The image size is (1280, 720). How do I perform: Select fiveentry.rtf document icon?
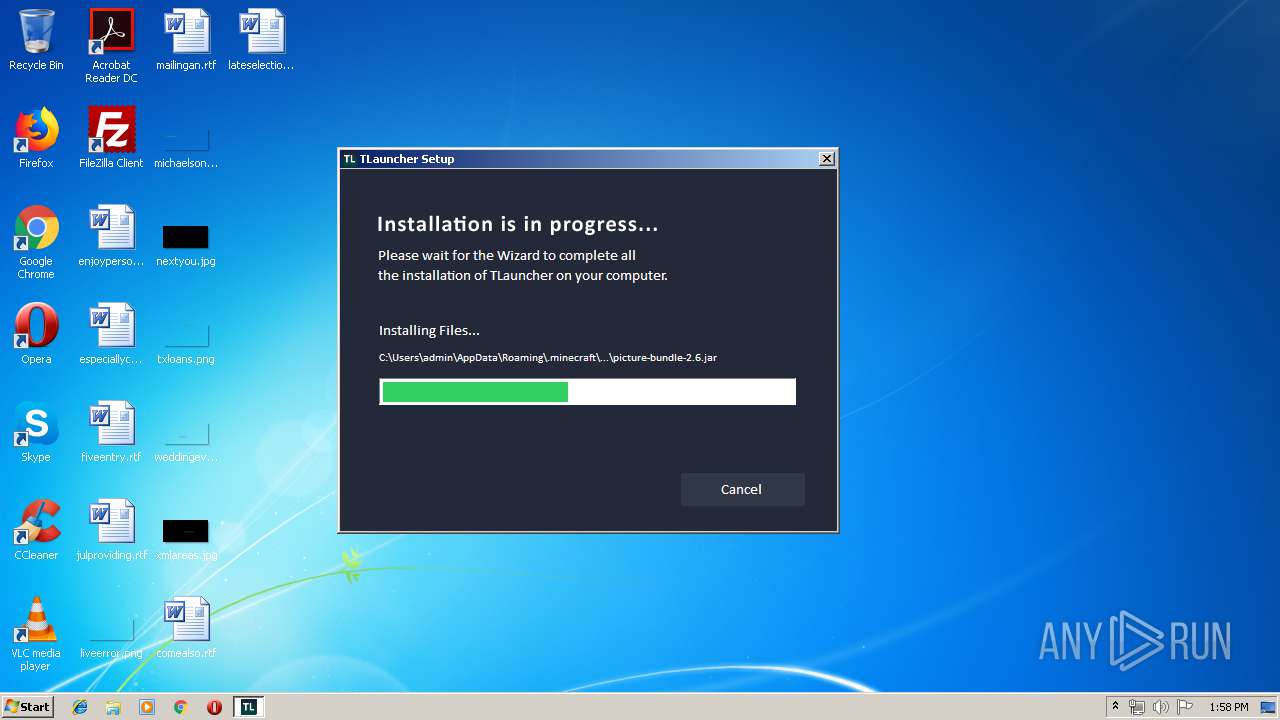pyautogui.click(x=111, y=433)
